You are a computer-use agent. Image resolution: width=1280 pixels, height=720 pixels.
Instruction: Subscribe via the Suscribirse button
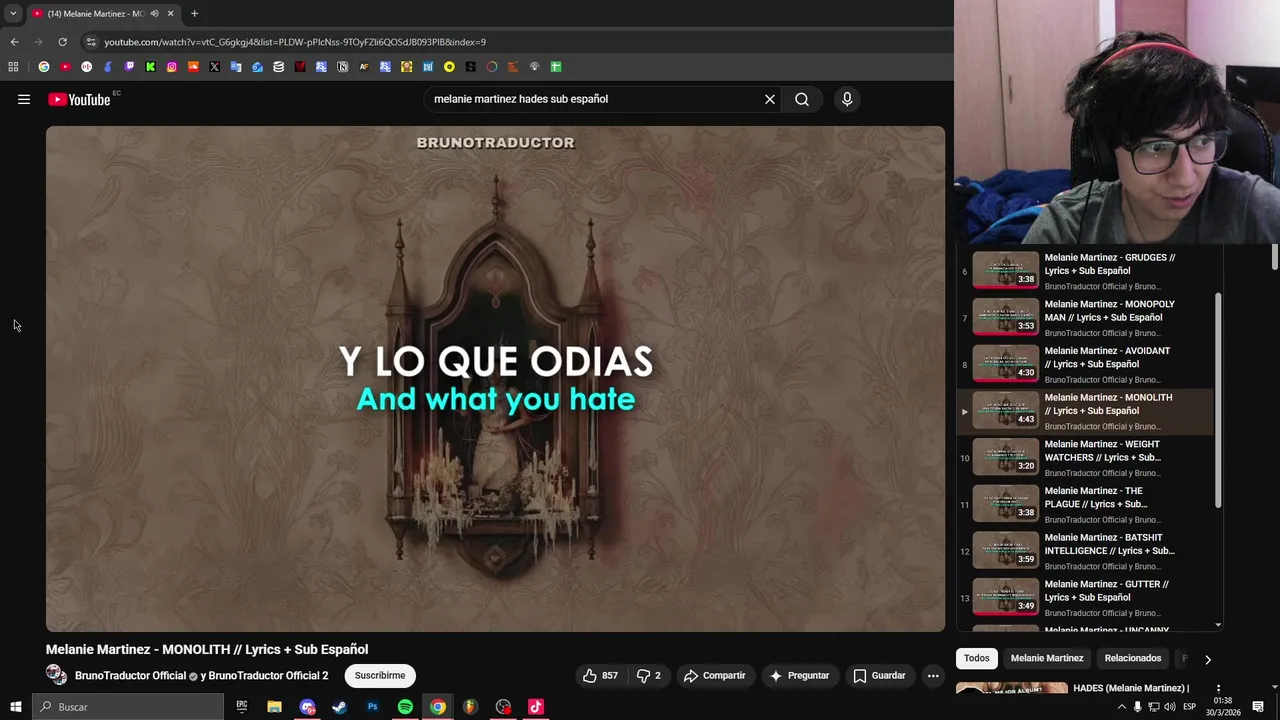[x=380, y=675]
